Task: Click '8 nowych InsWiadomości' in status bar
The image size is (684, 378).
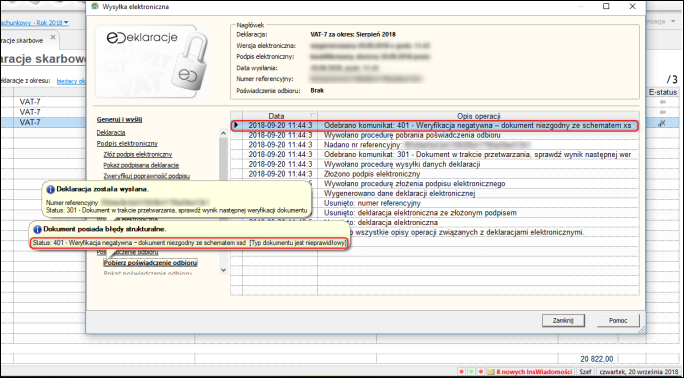Action: pos(534,372)
